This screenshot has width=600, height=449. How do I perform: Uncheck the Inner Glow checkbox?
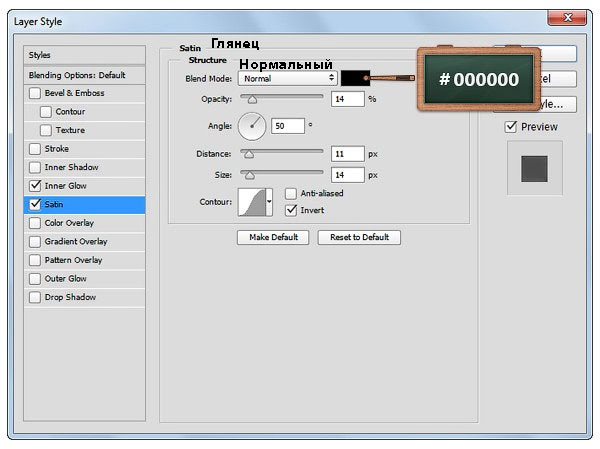35,186
